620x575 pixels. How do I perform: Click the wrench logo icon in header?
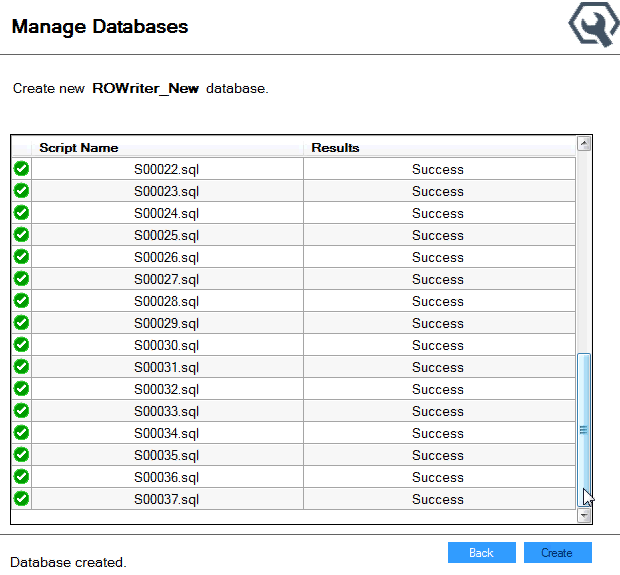point(594,26)
